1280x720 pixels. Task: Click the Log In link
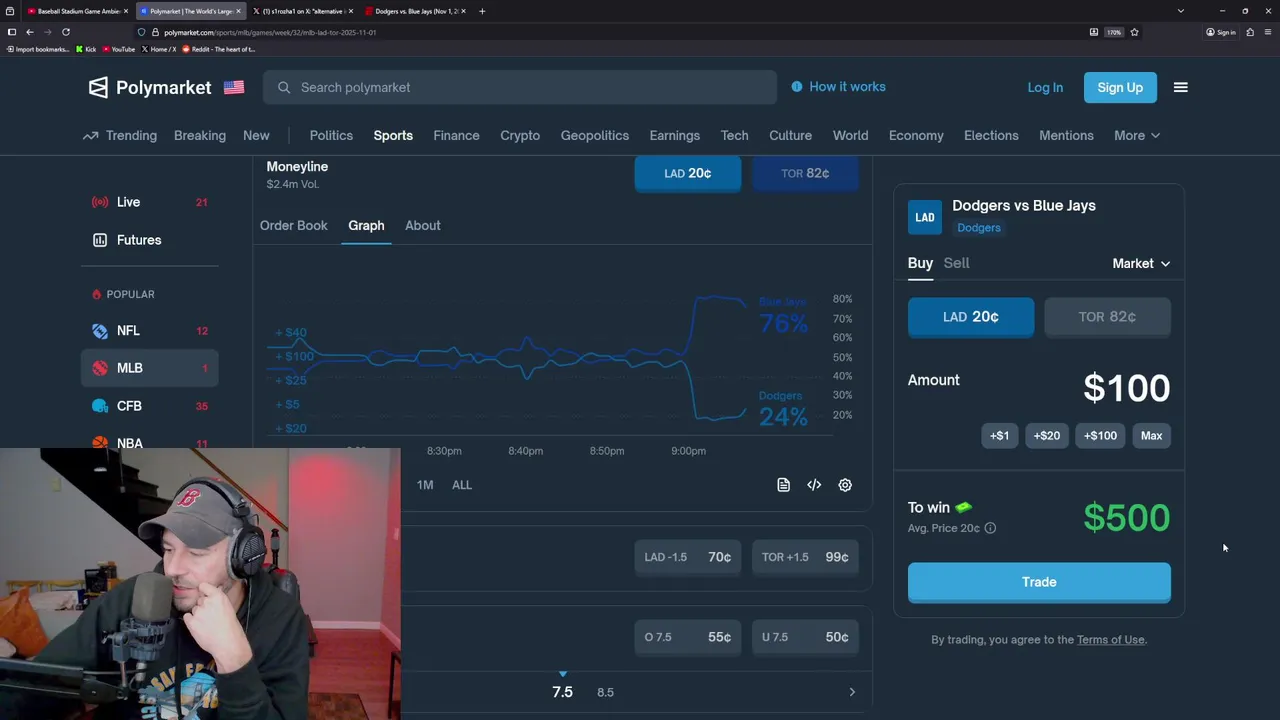click(1045, 88)
